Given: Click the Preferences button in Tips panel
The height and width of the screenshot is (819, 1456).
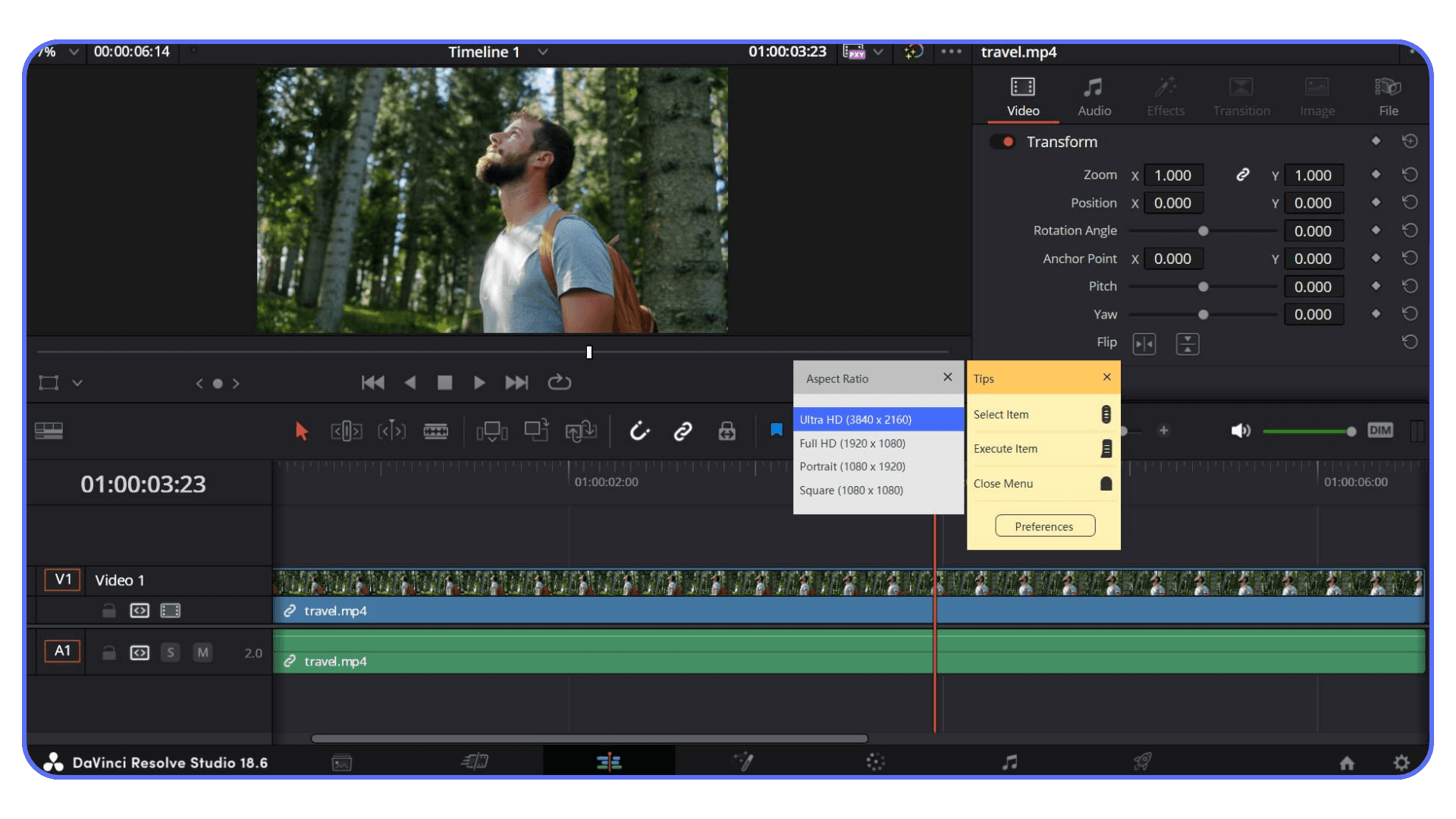Looking at the screenshot, I should pyautogui.click(x=1044, y=526).
